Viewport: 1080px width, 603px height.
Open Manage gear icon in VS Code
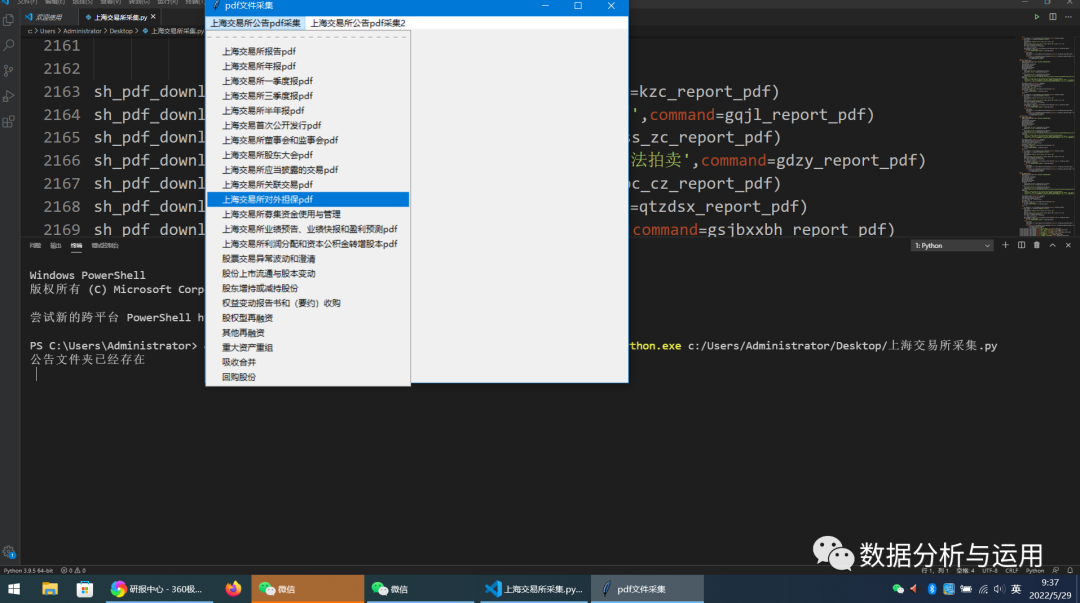coord(9,551)
